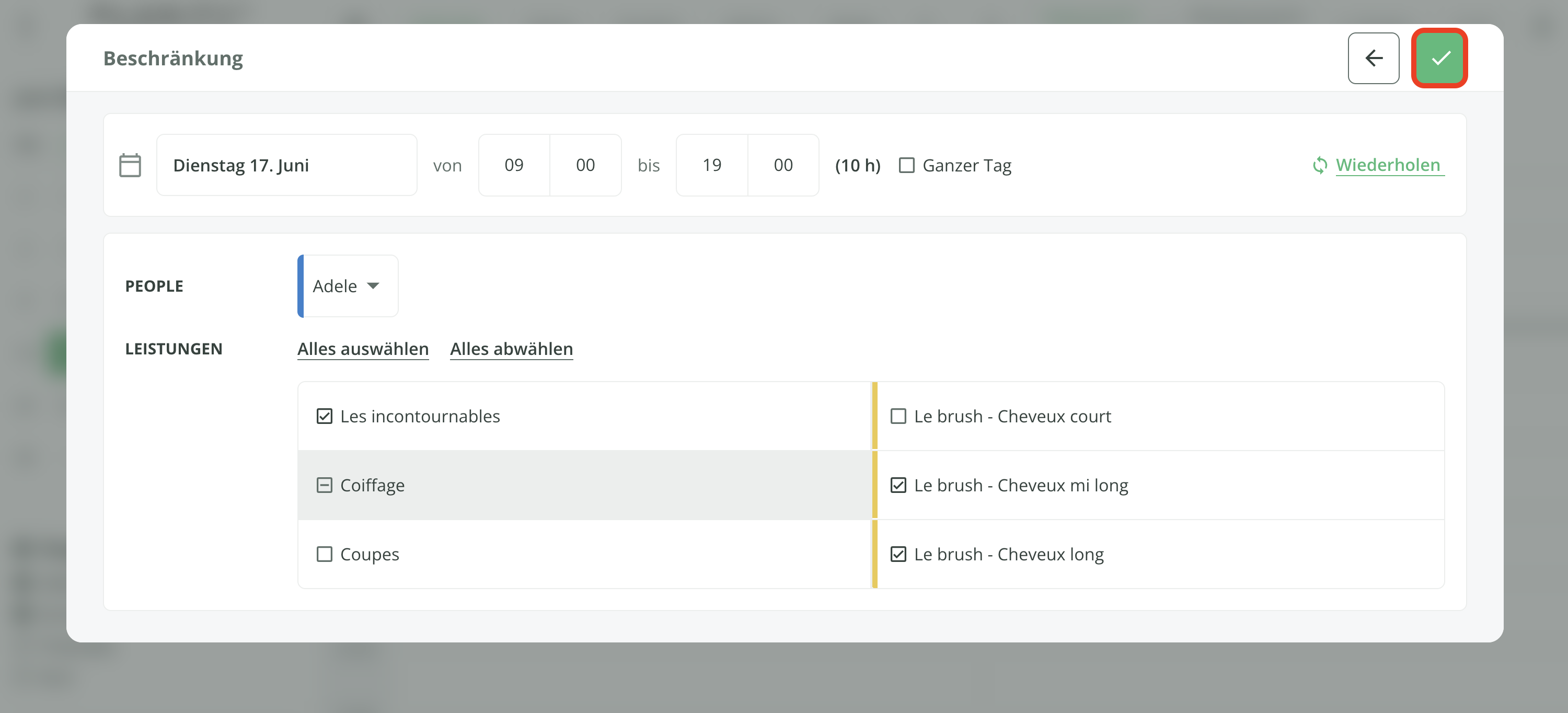Open the Adele people dropdown

click(348, 286)
